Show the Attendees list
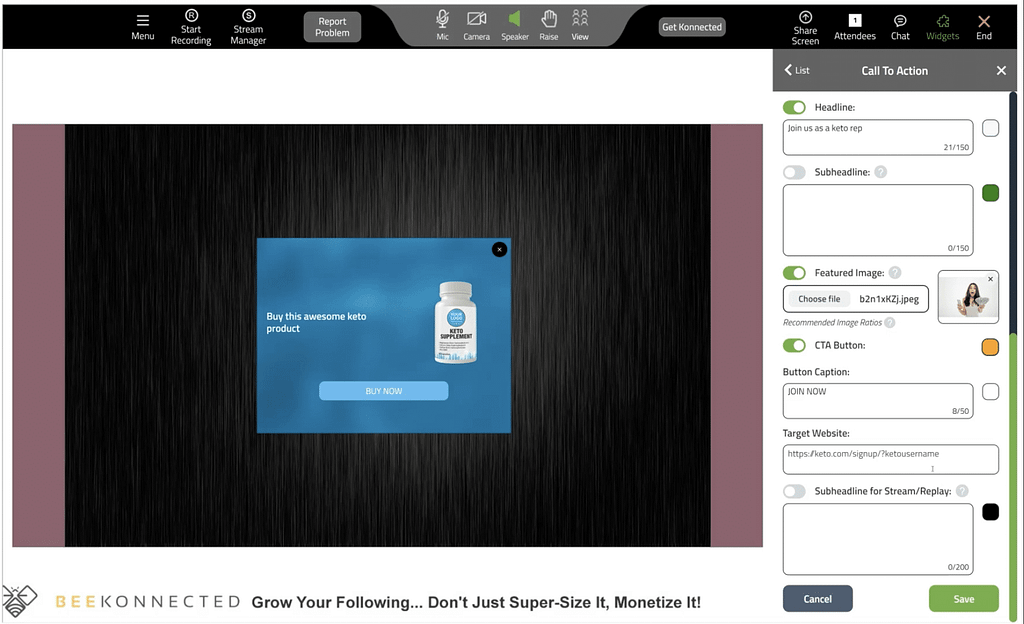1024x624 pixels. (x=855, y=21)
